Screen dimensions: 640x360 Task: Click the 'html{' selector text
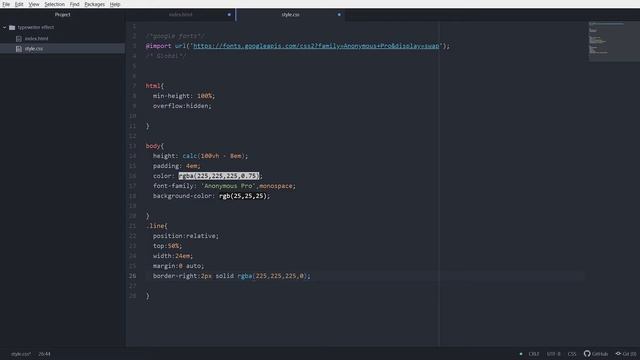155,86
